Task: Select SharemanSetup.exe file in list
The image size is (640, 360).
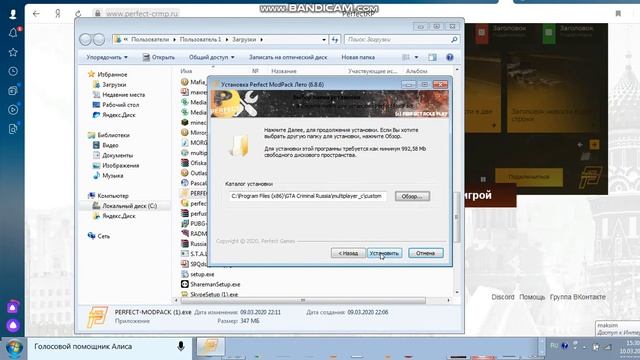Action: pos(211,284)
